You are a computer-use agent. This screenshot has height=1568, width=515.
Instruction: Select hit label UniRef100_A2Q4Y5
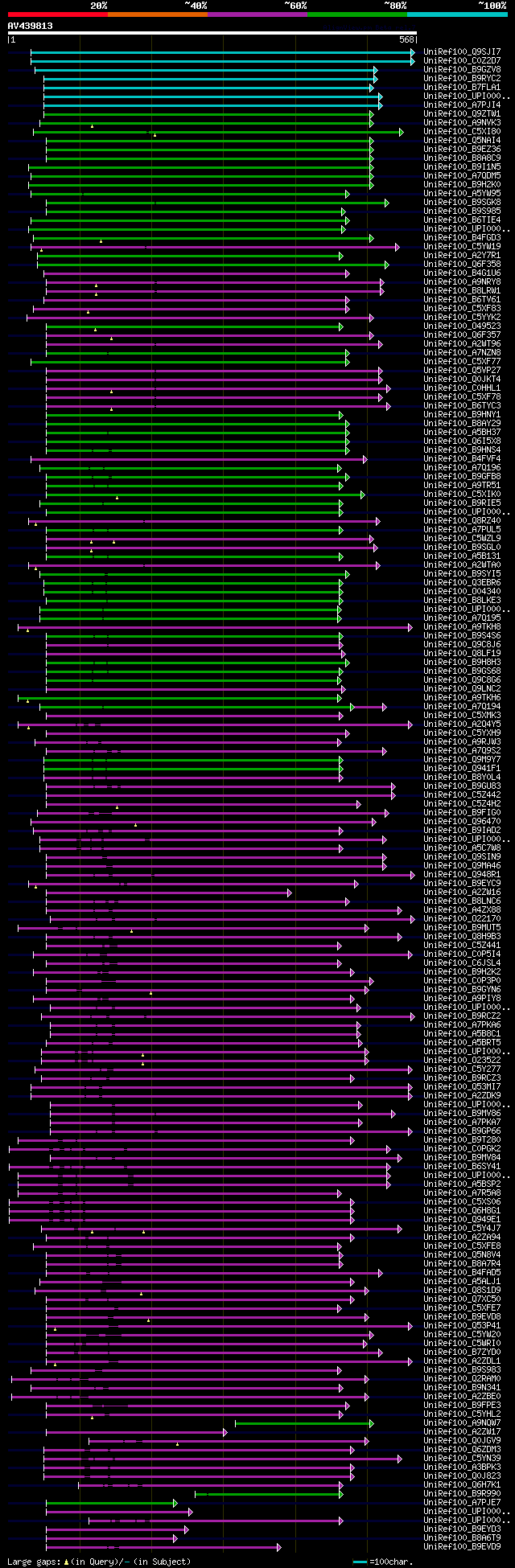(462, 724)
